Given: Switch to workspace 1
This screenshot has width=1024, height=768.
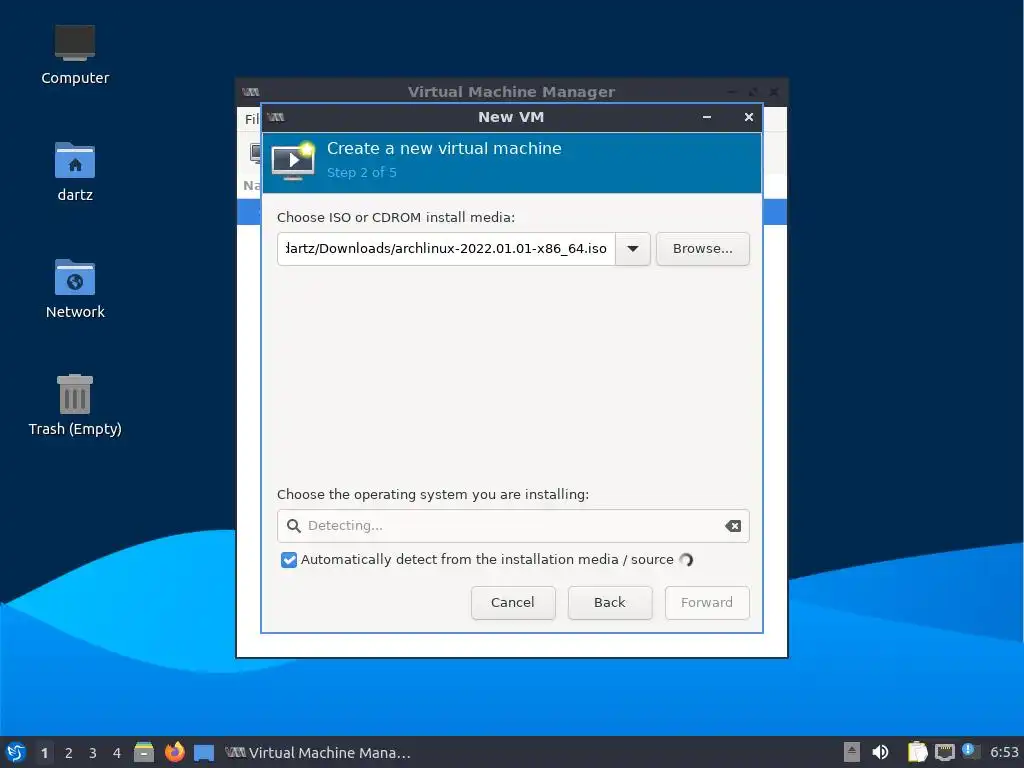Looking at the screenshot, I should (x=44, y=753).
